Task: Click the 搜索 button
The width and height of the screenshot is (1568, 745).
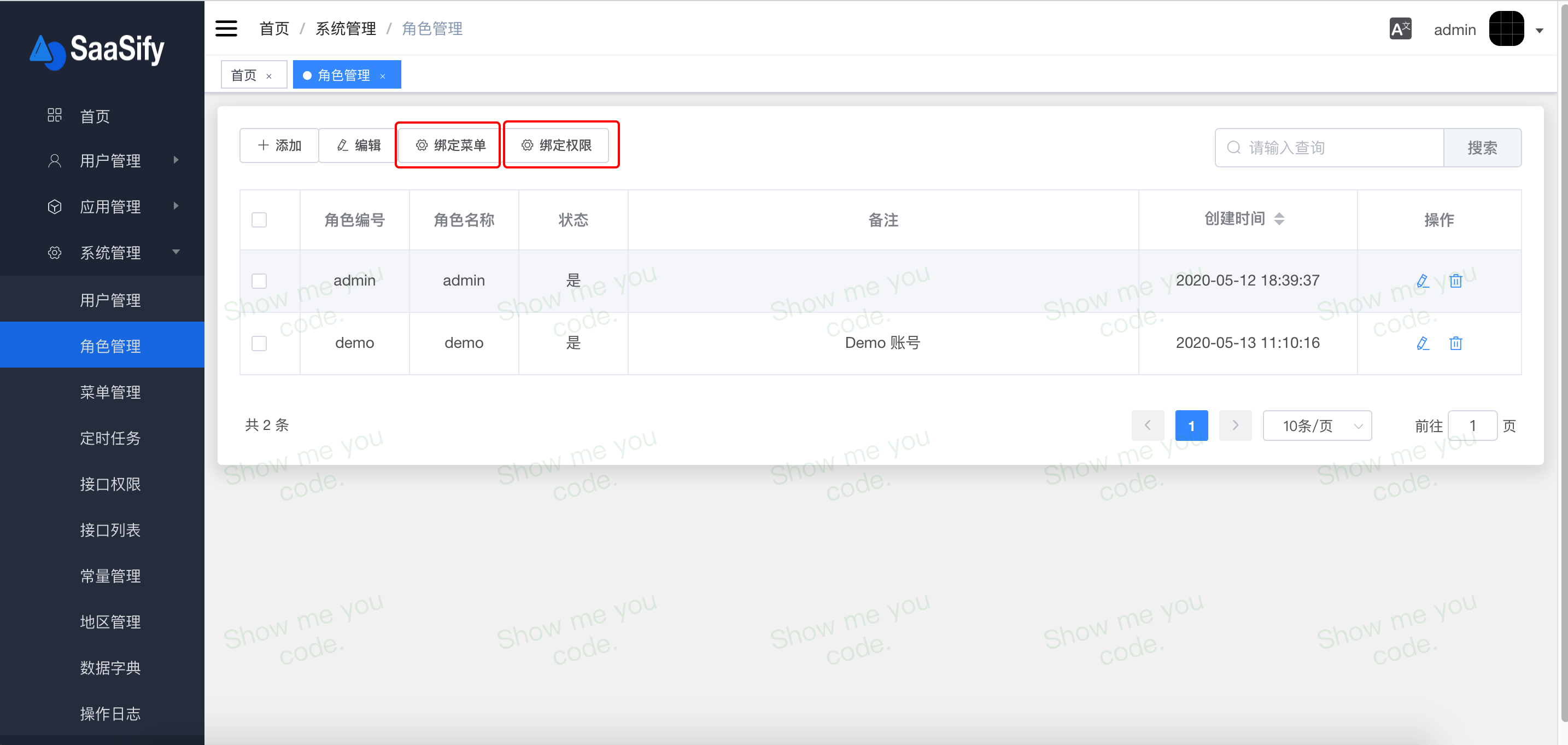Action: (1482, 148)
